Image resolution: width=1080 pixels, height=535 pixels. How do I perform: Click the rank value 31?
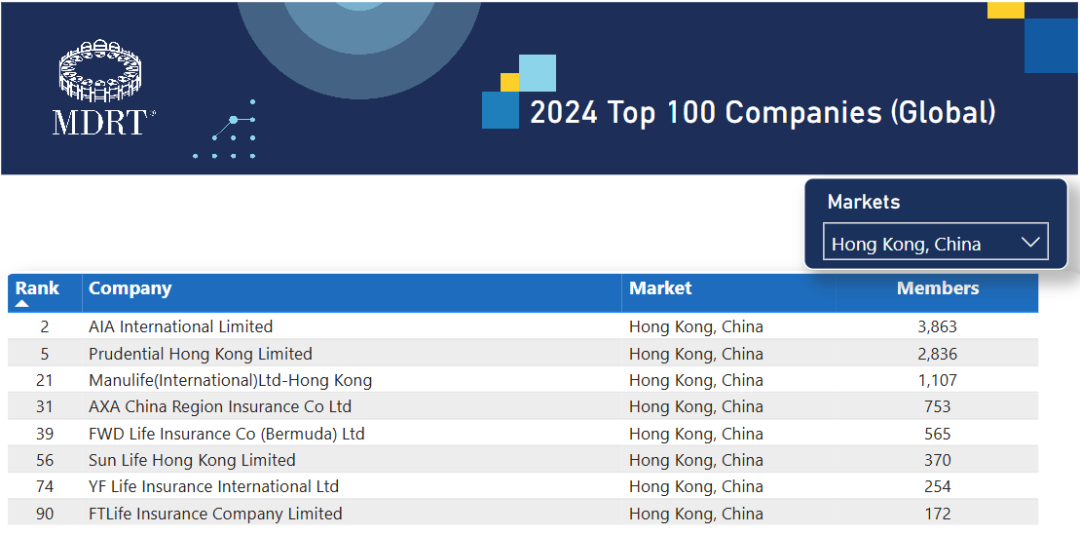coord(44,407)
